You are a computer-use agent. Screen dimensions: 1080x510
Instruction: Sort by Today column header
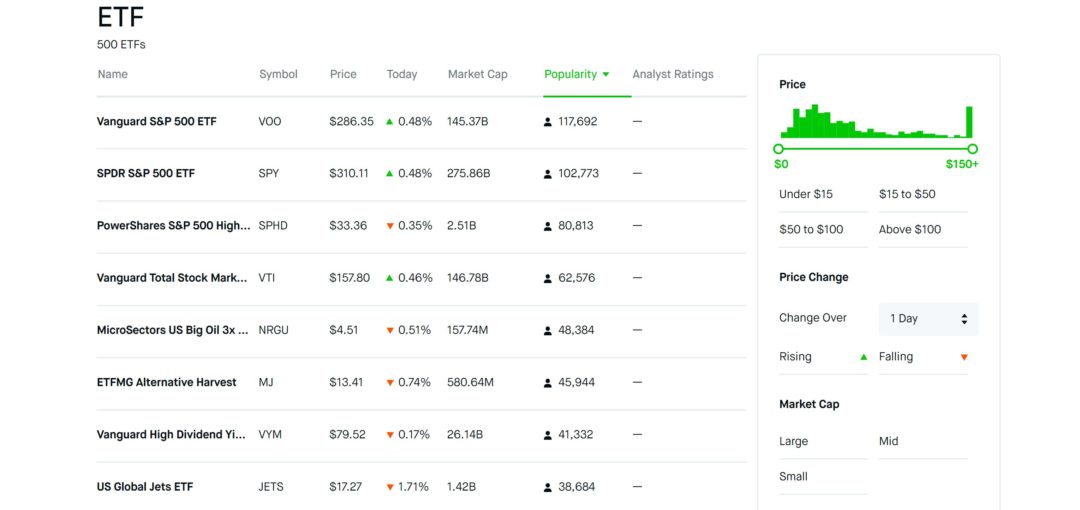click(402, 74)
